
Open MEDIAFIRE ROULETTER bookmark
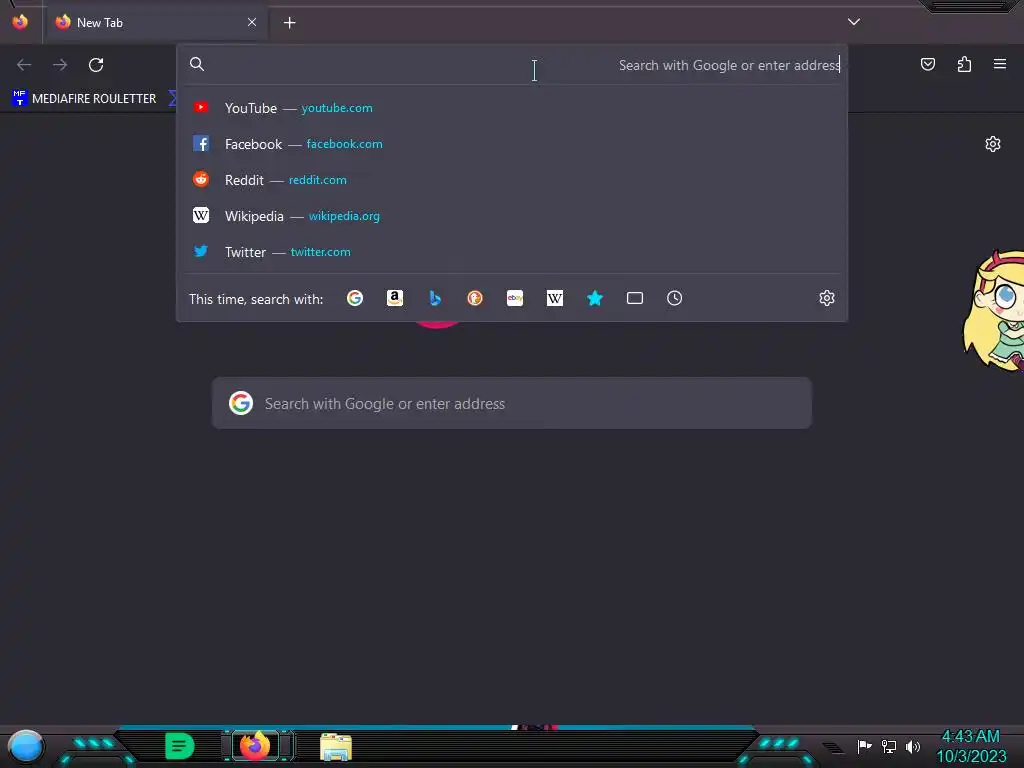(x=84, y=99)
